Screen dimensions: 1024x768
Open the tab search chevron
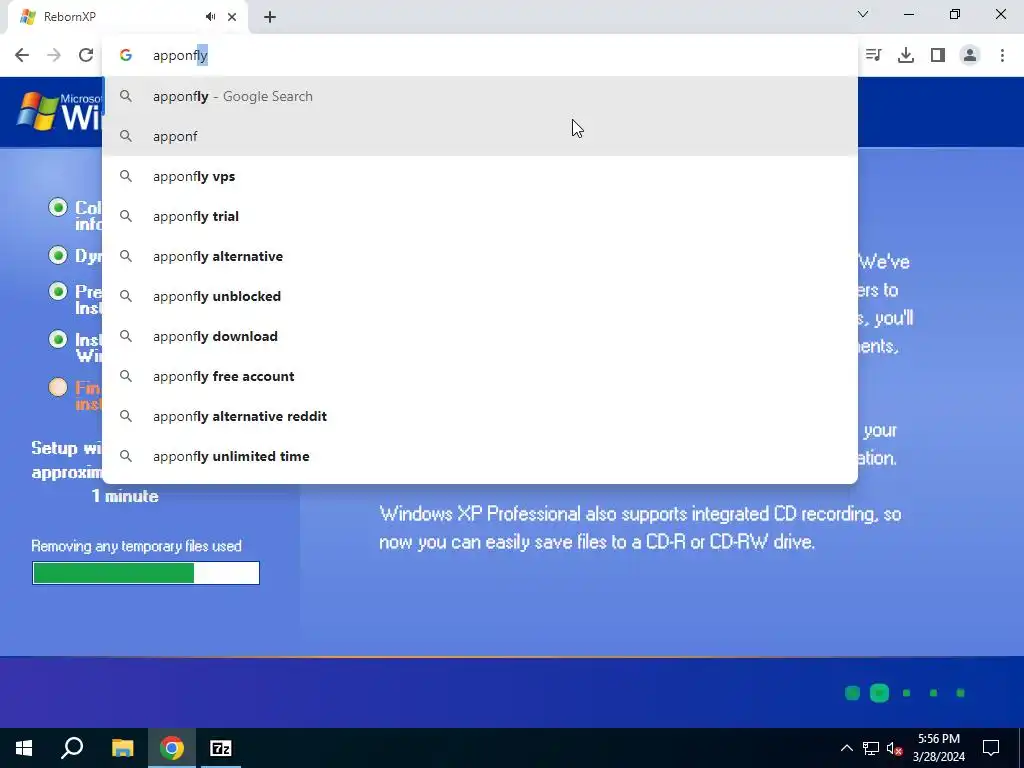[x=863, y=14]
